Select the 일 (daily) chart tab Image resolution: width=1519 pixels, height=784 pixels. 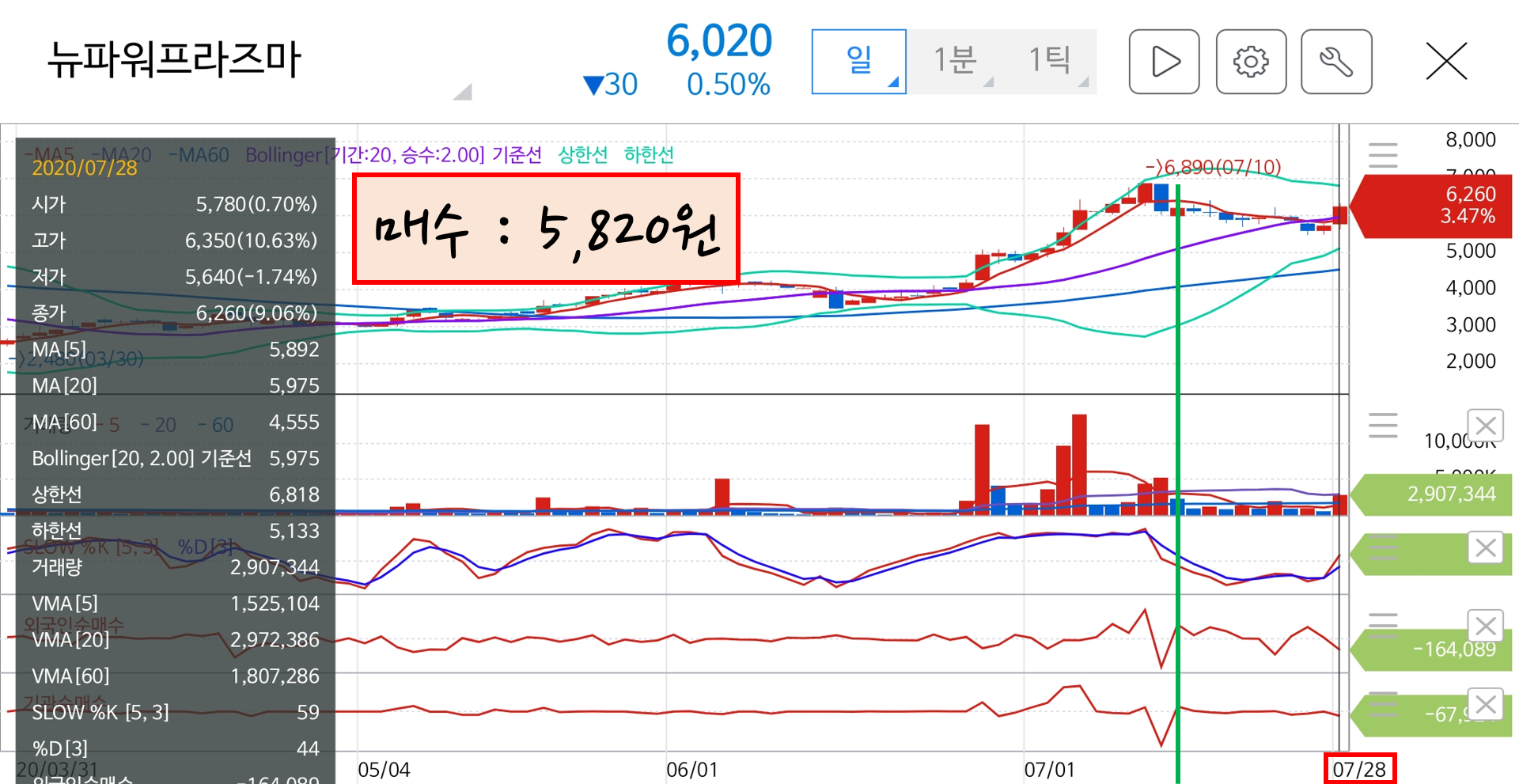tap(858, 62)
